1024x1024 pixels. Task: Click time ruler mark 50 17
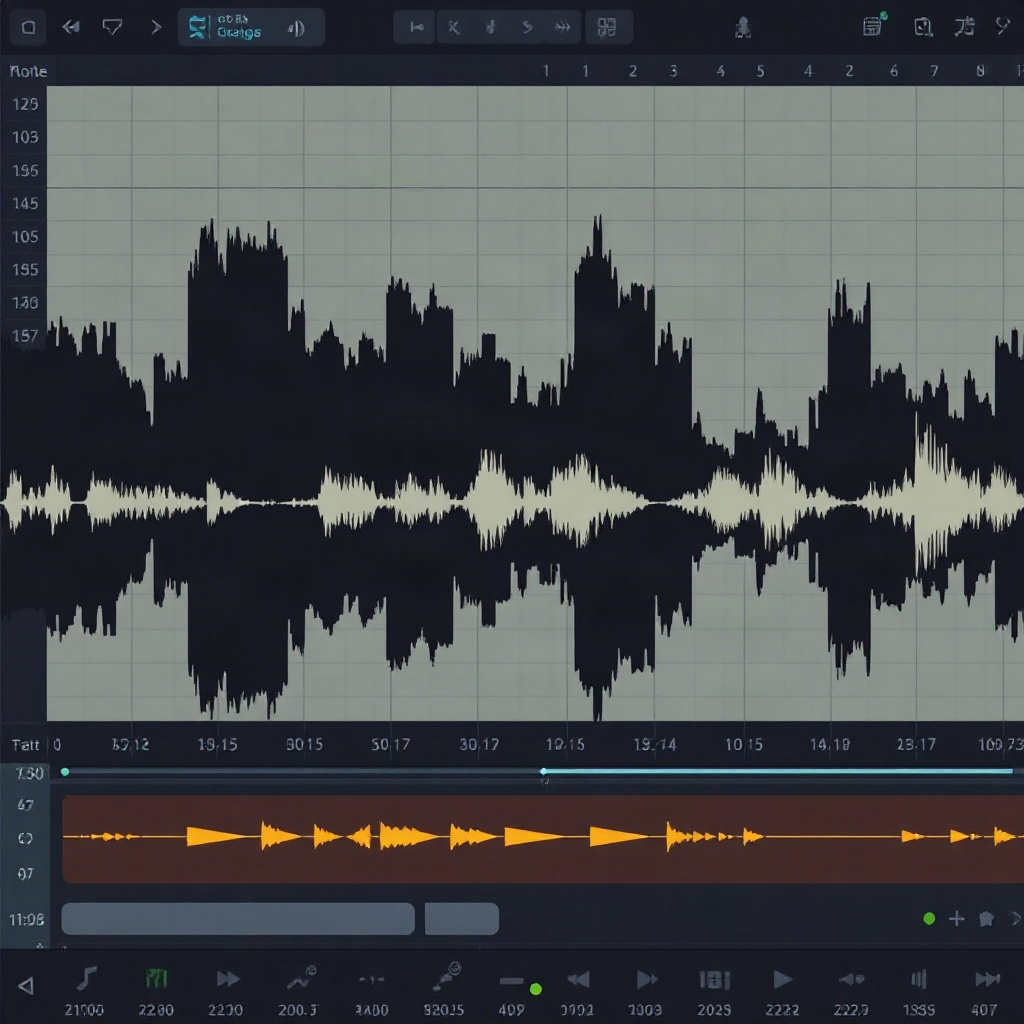point(391,744)
